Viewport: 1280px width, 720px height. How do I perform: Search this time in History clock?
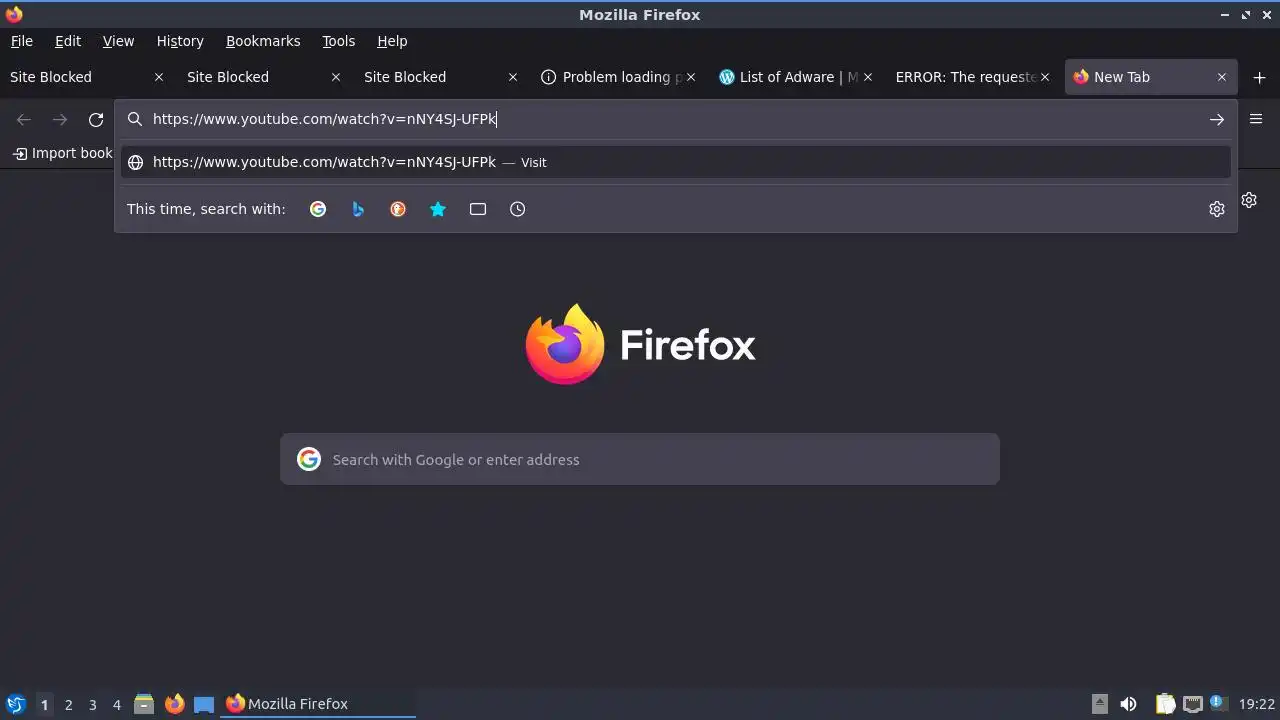click(x=518, y=209)
